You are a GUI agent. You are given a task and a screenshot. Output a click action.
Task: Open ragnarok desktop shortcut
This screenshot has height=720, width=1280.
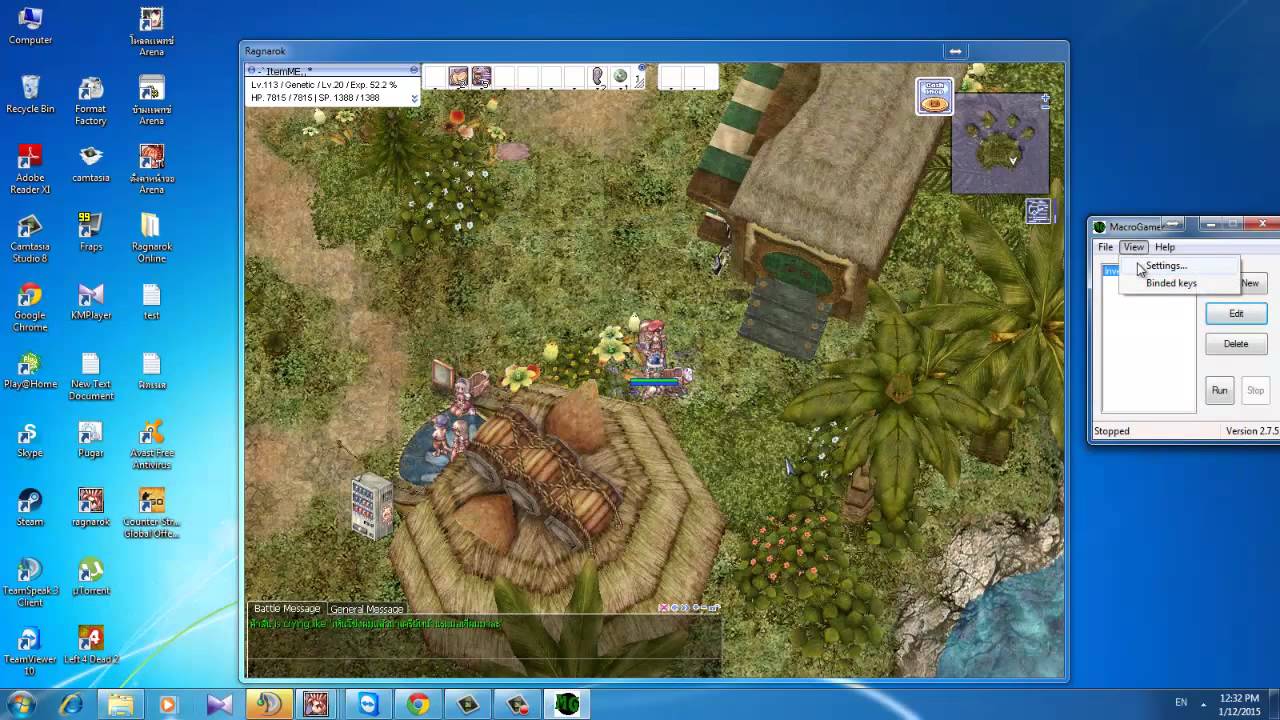click(91, 509)
